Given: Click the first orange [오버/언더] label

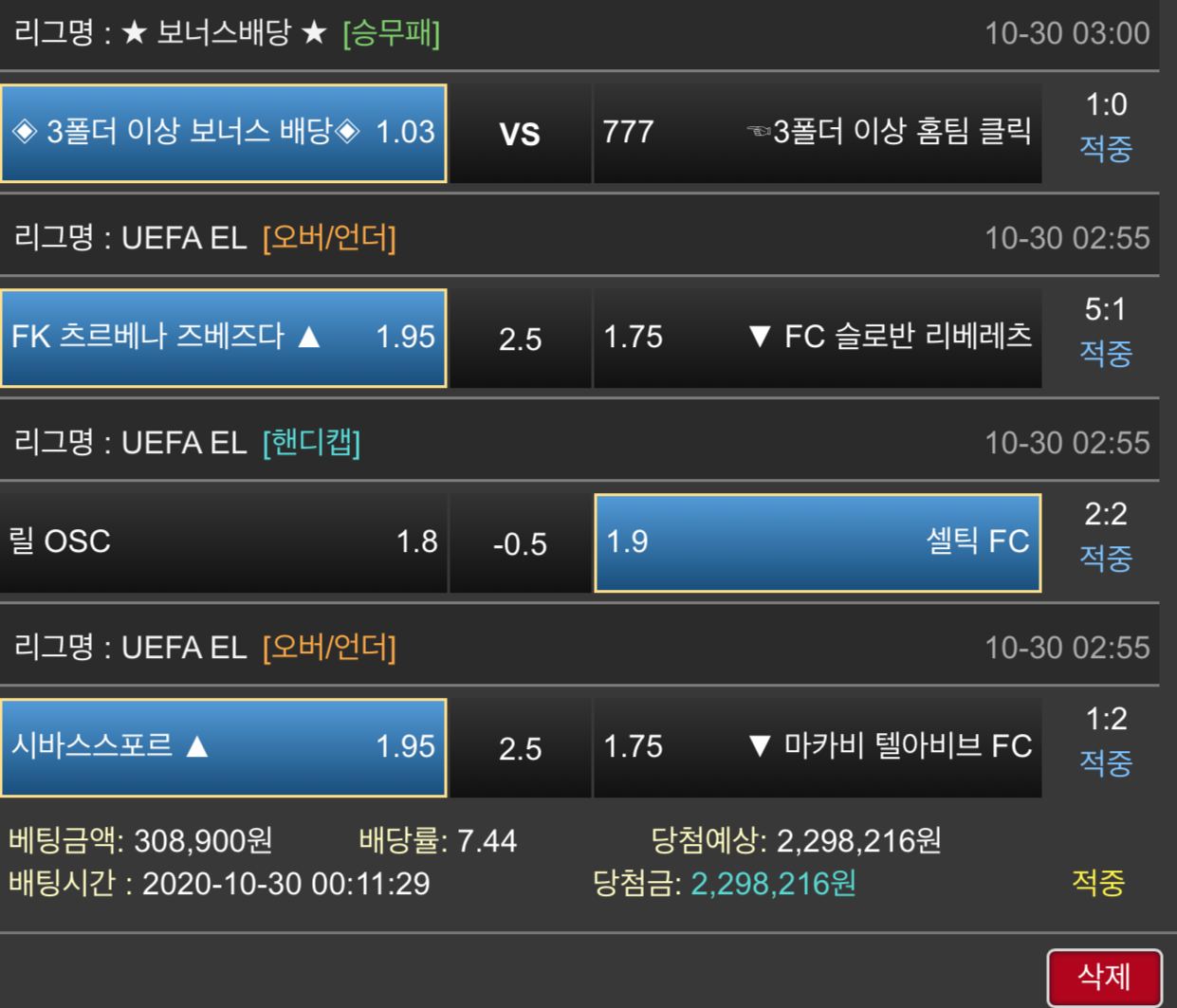Looking at the screenshot, I should pyautogui.click(x=329, y=238).
